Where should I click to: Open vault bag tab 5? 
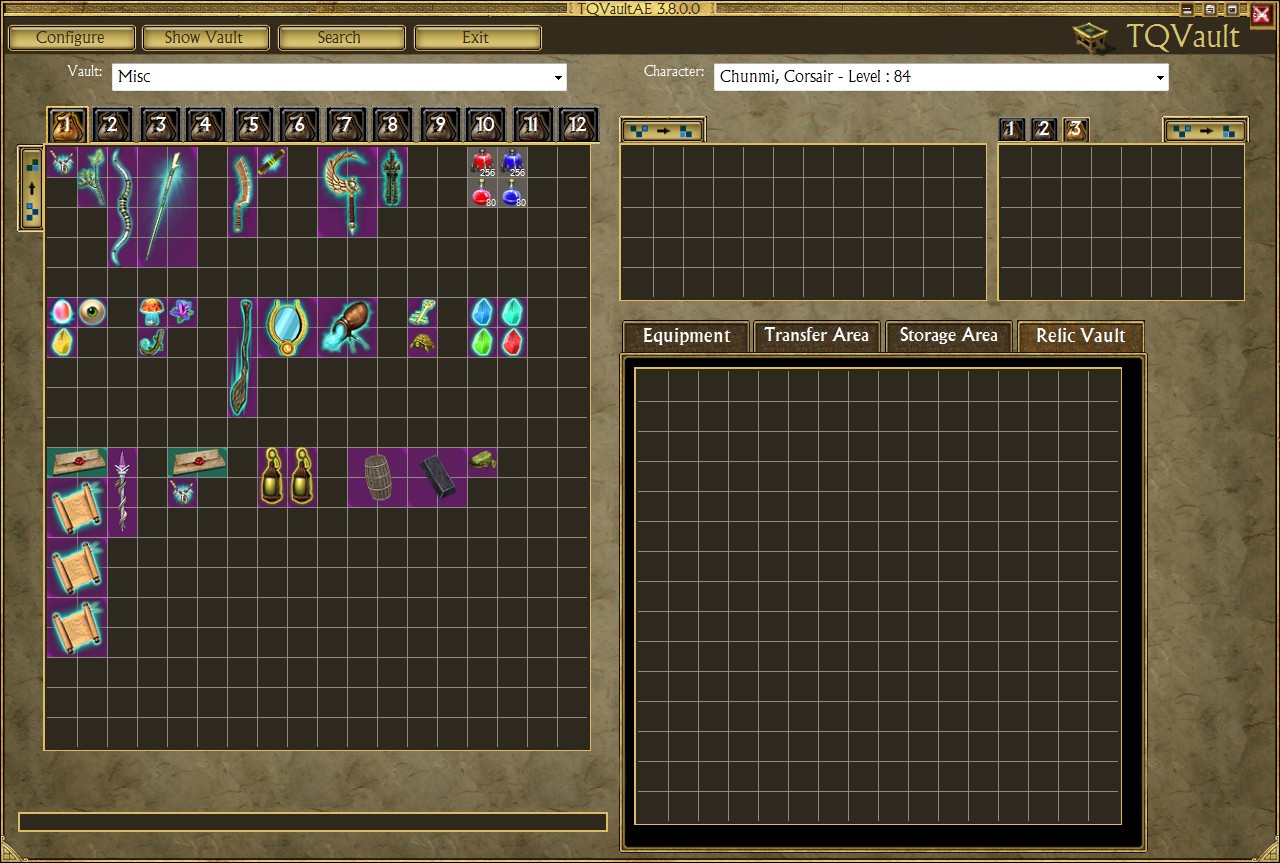point(252,125)
